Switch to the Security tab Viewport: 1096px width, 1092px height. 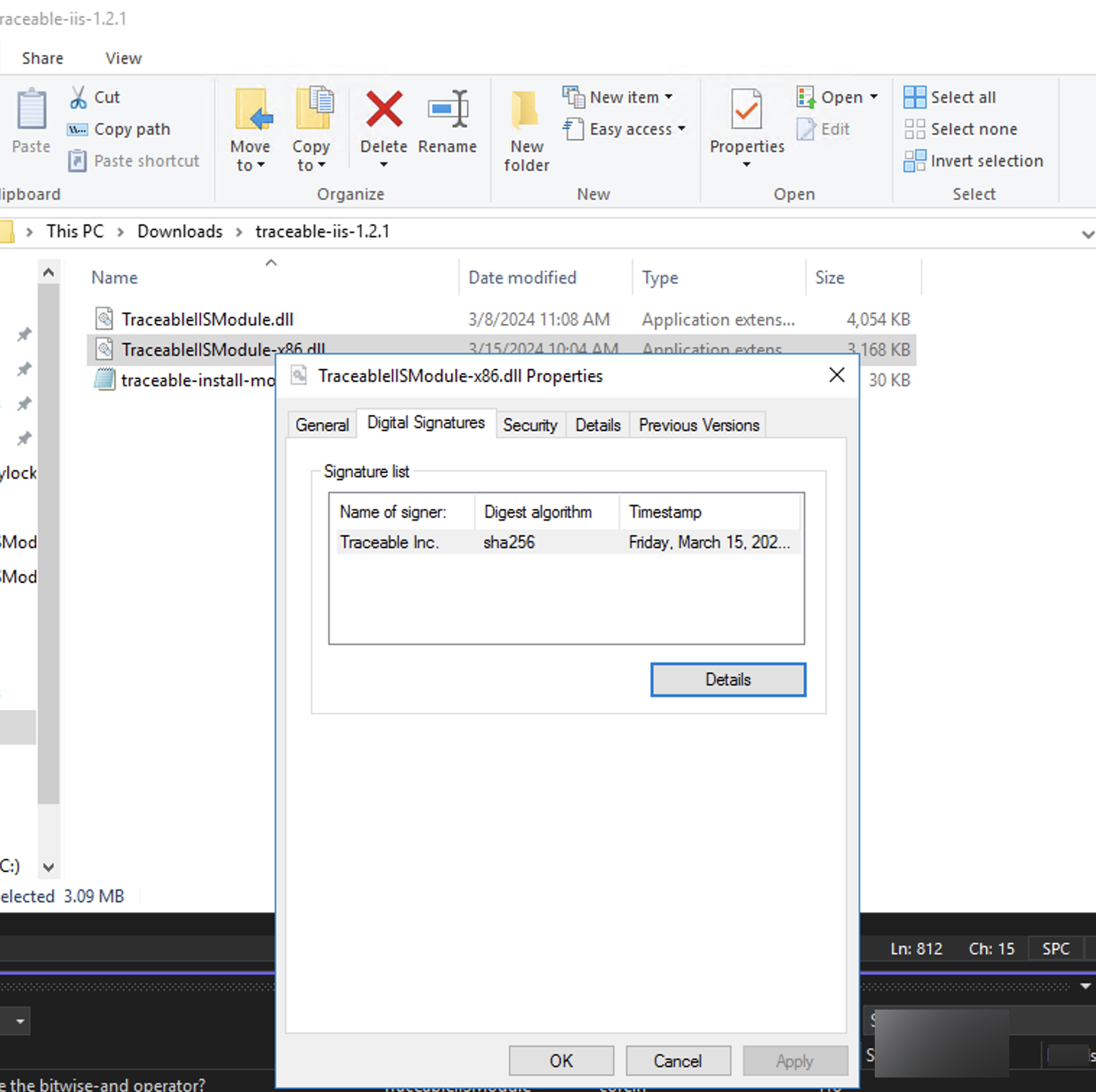[530, 425]
